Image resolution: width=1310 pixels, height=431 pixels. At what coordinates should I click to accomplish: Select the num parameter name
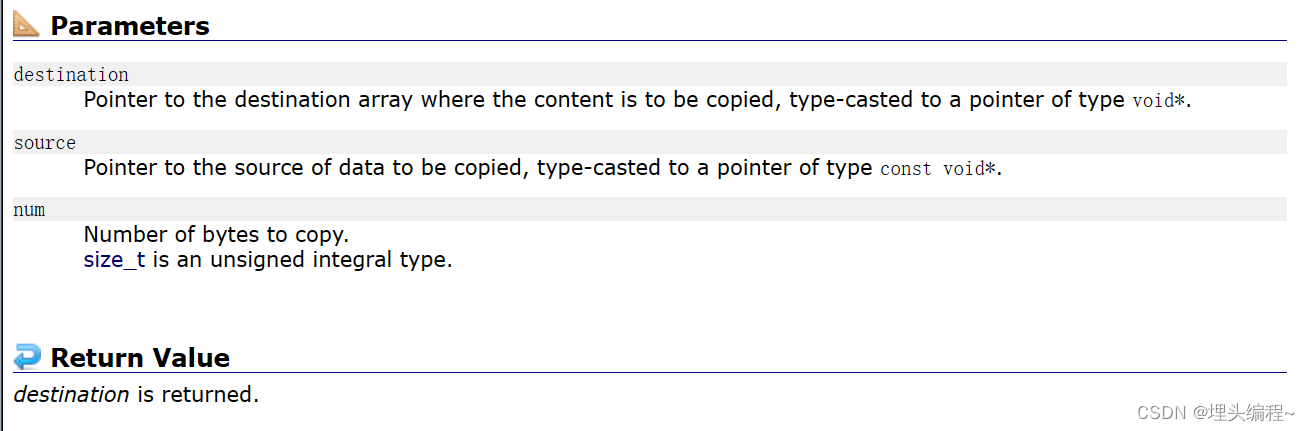click(29, 210)
